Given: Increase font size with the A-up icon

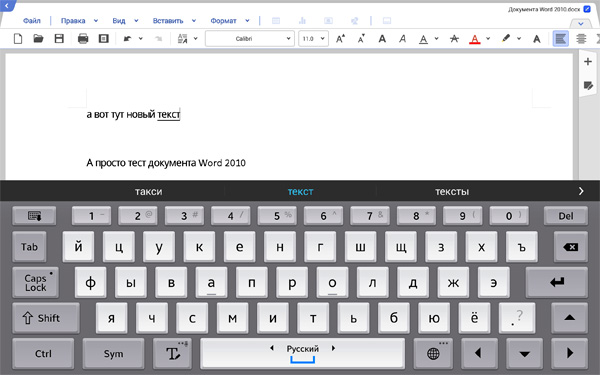Looking at the screenshot, I should [340, 39].
